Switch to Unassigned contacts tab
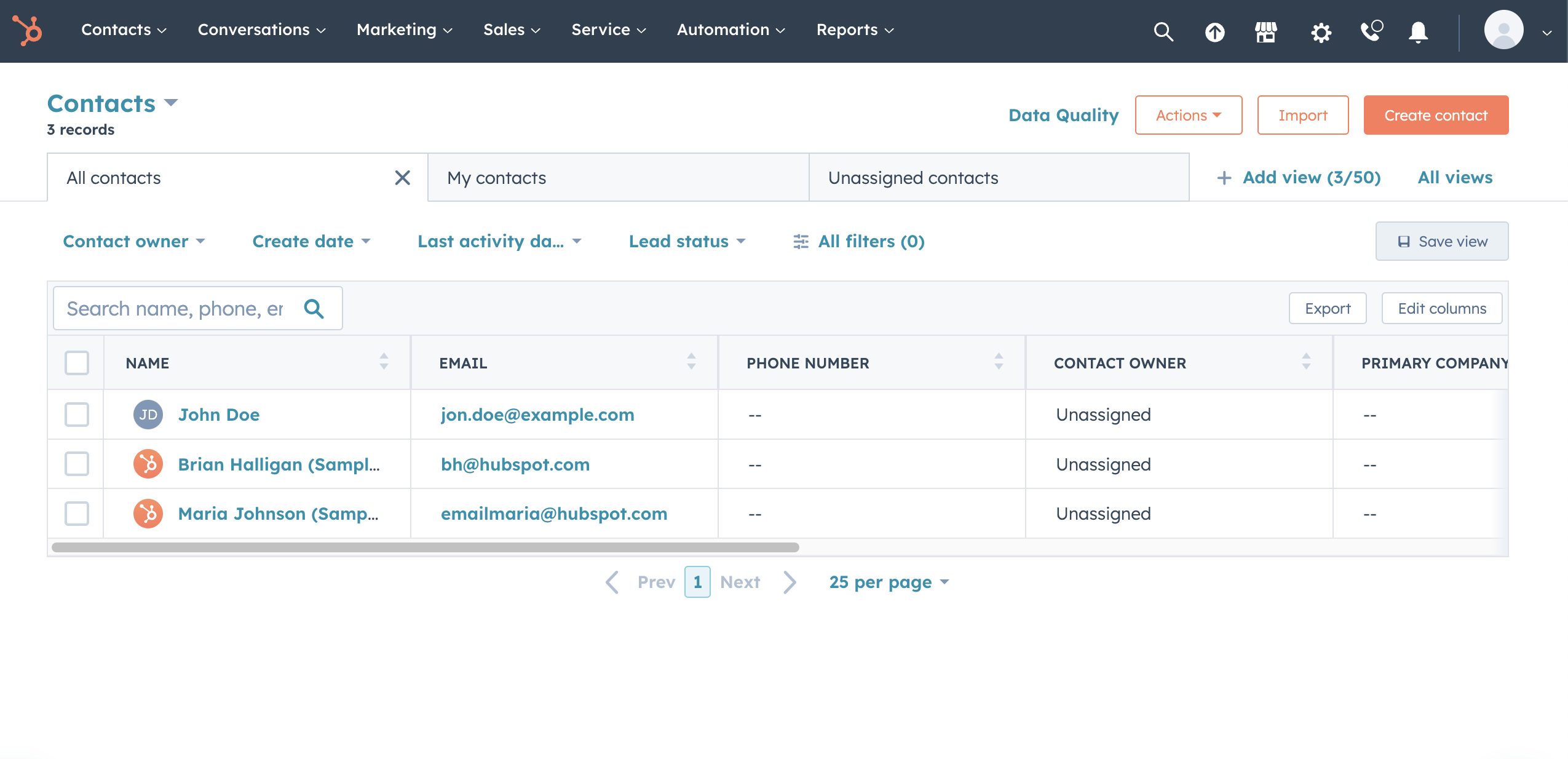This screenshot has width=1568, height=759. pos(913,178)
